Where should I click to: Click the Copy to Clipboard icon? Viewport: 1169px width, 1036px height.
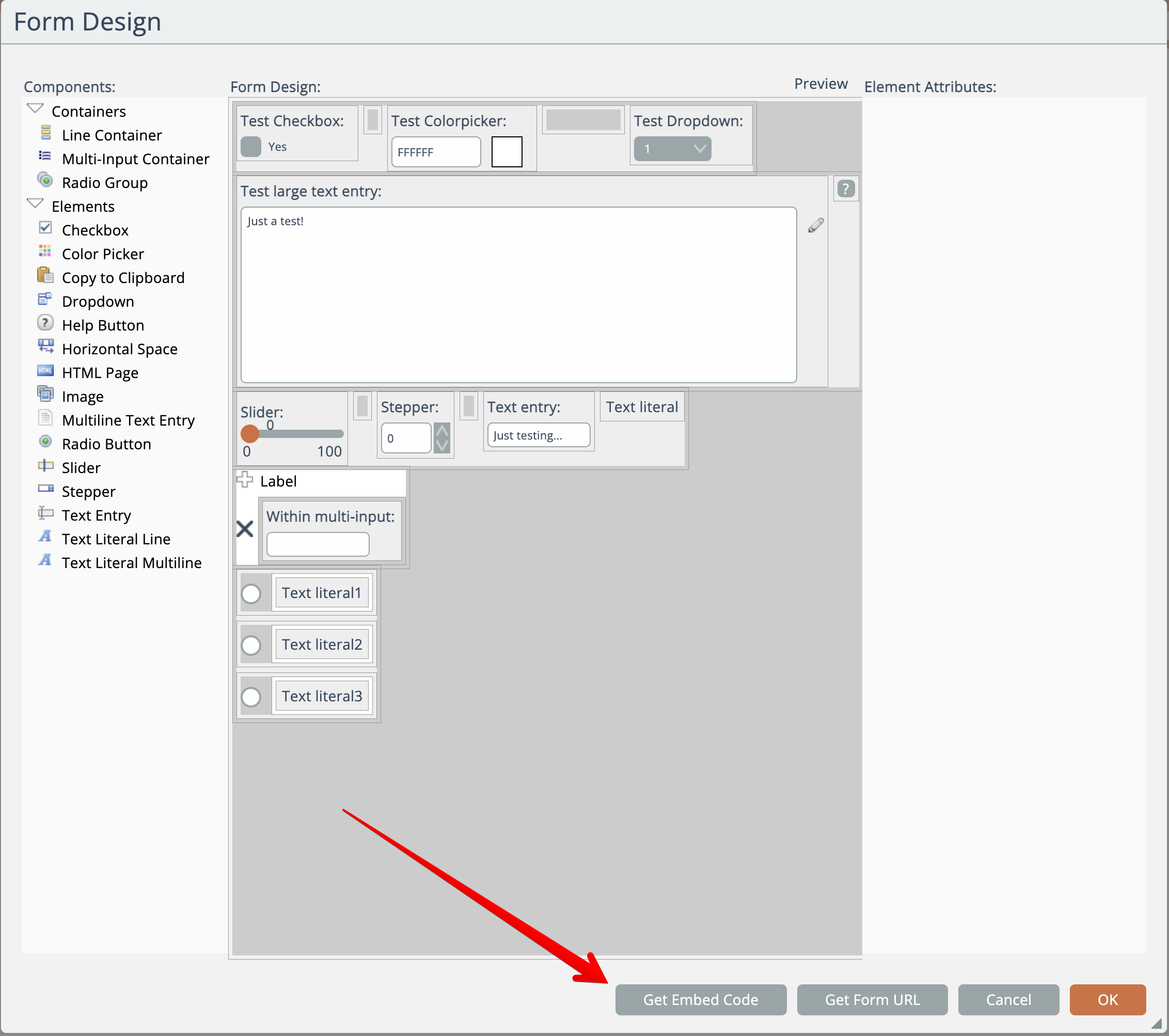[44, 276]
